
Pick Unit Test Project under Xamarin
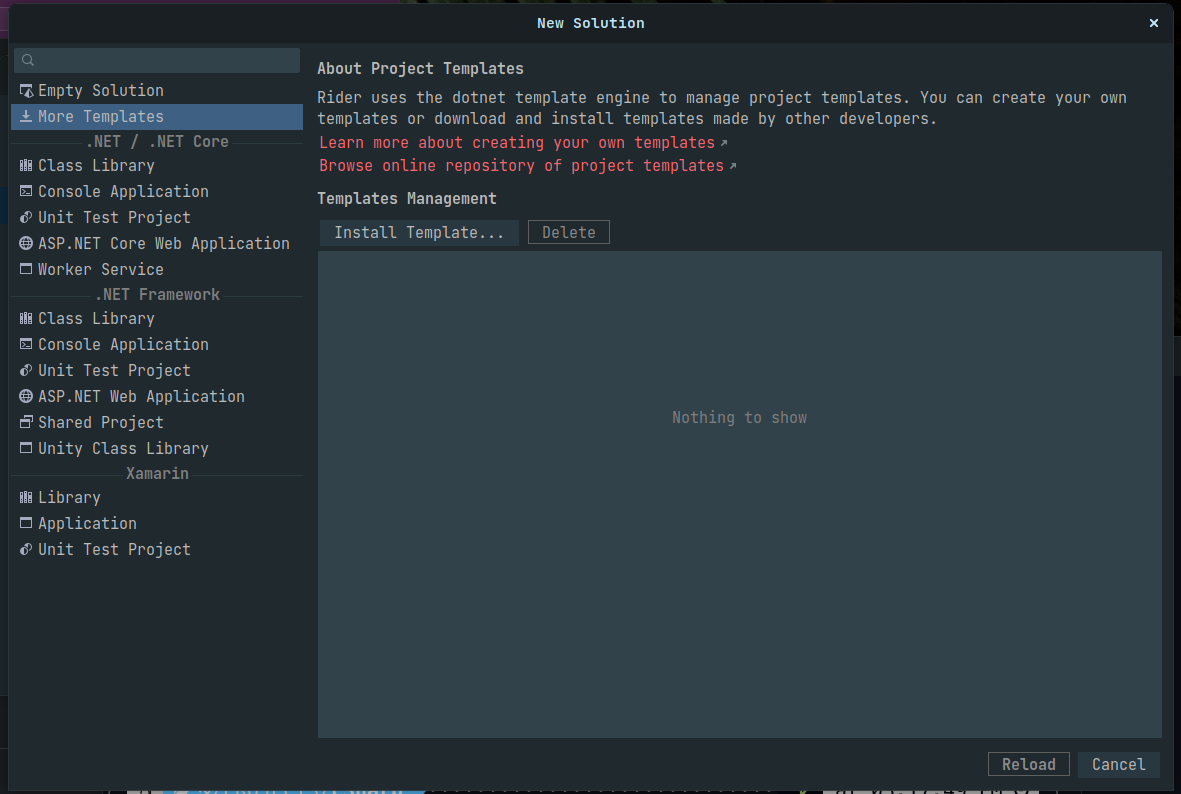pyautogui.click(x=157, y=549)
